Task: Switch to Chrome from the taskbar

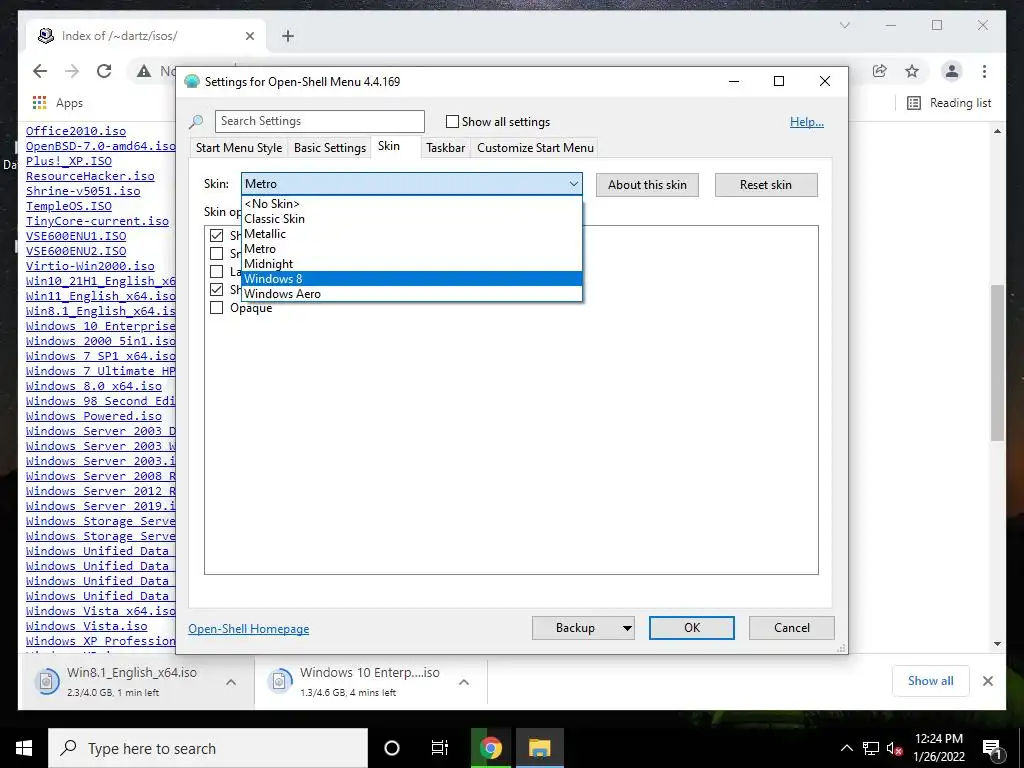Action: coord(491,748)
